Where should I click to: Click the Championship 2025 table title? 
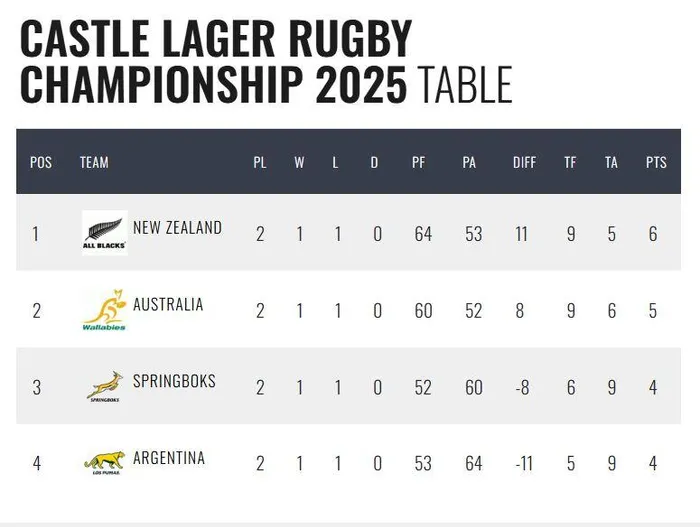[266, 61]
